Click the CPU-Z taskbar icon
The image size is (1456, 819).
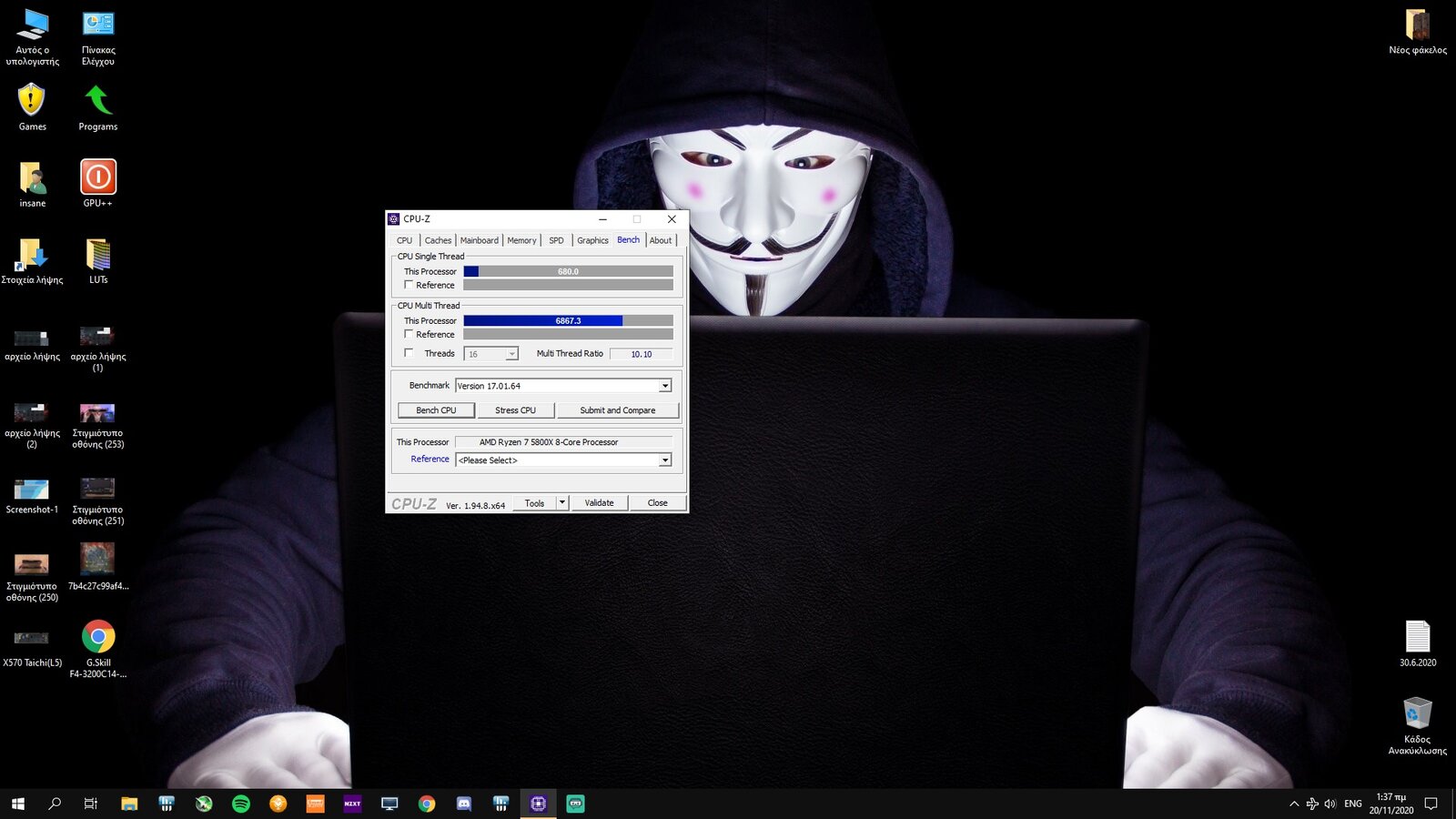click(538, 804)
